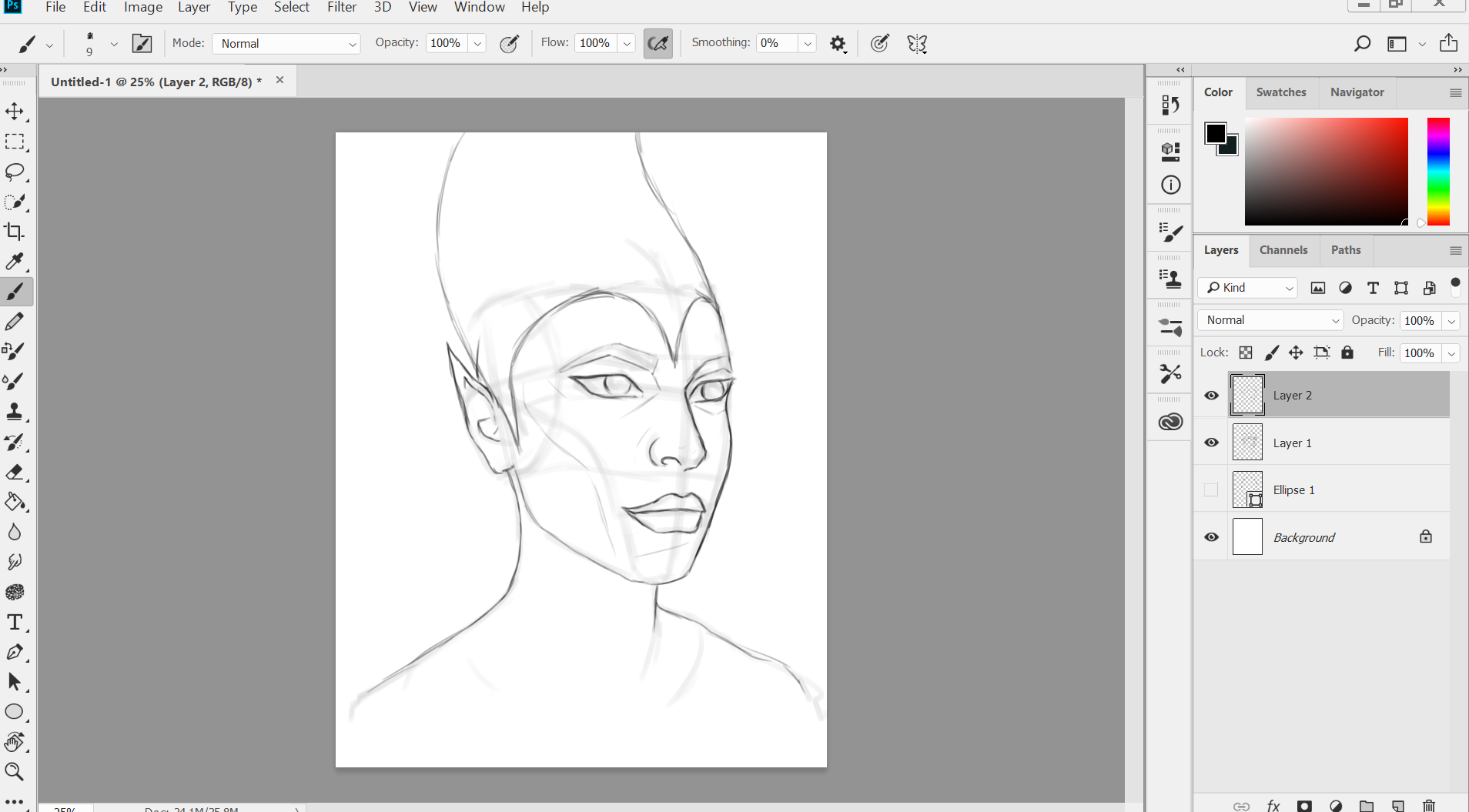
Task: Select the Path Selection tool
Action: (15, 682)
